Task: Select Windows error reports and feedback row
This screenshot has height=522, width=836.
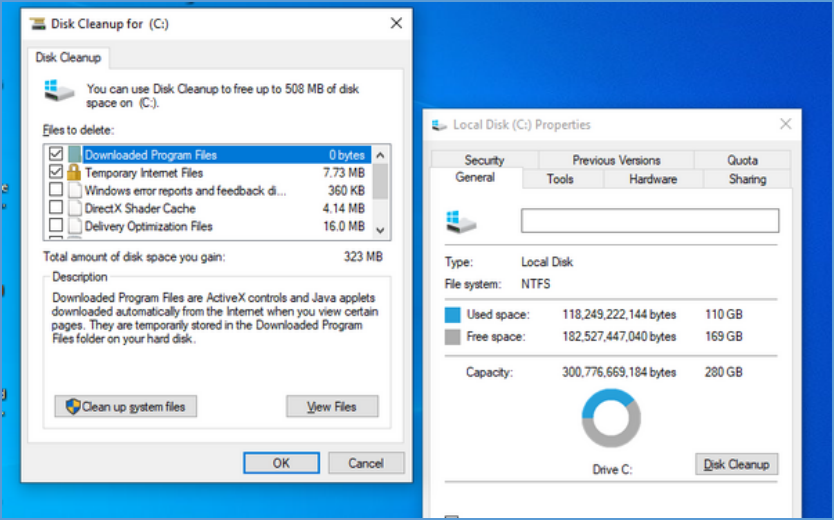Action: click(185, 191)
